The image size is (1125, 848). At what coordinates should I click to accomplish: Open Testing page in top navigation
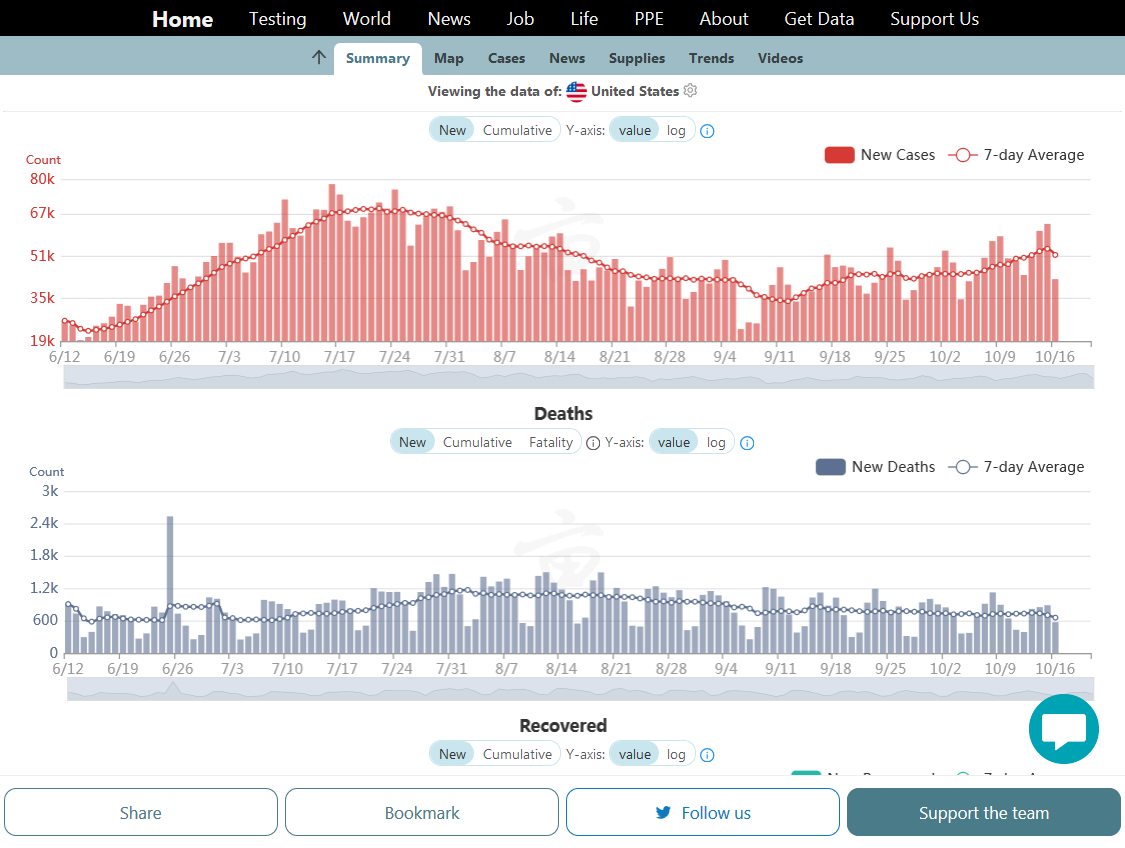point(278,19)
